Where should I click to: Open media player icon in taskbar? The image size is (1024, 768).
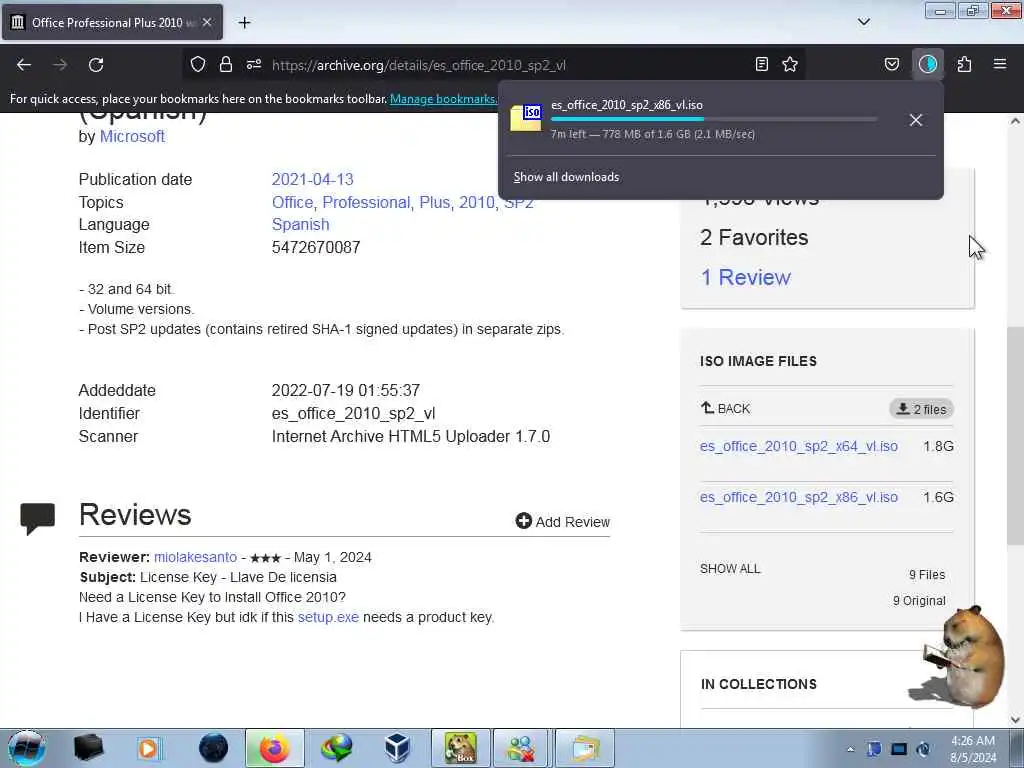click(148, 748)
